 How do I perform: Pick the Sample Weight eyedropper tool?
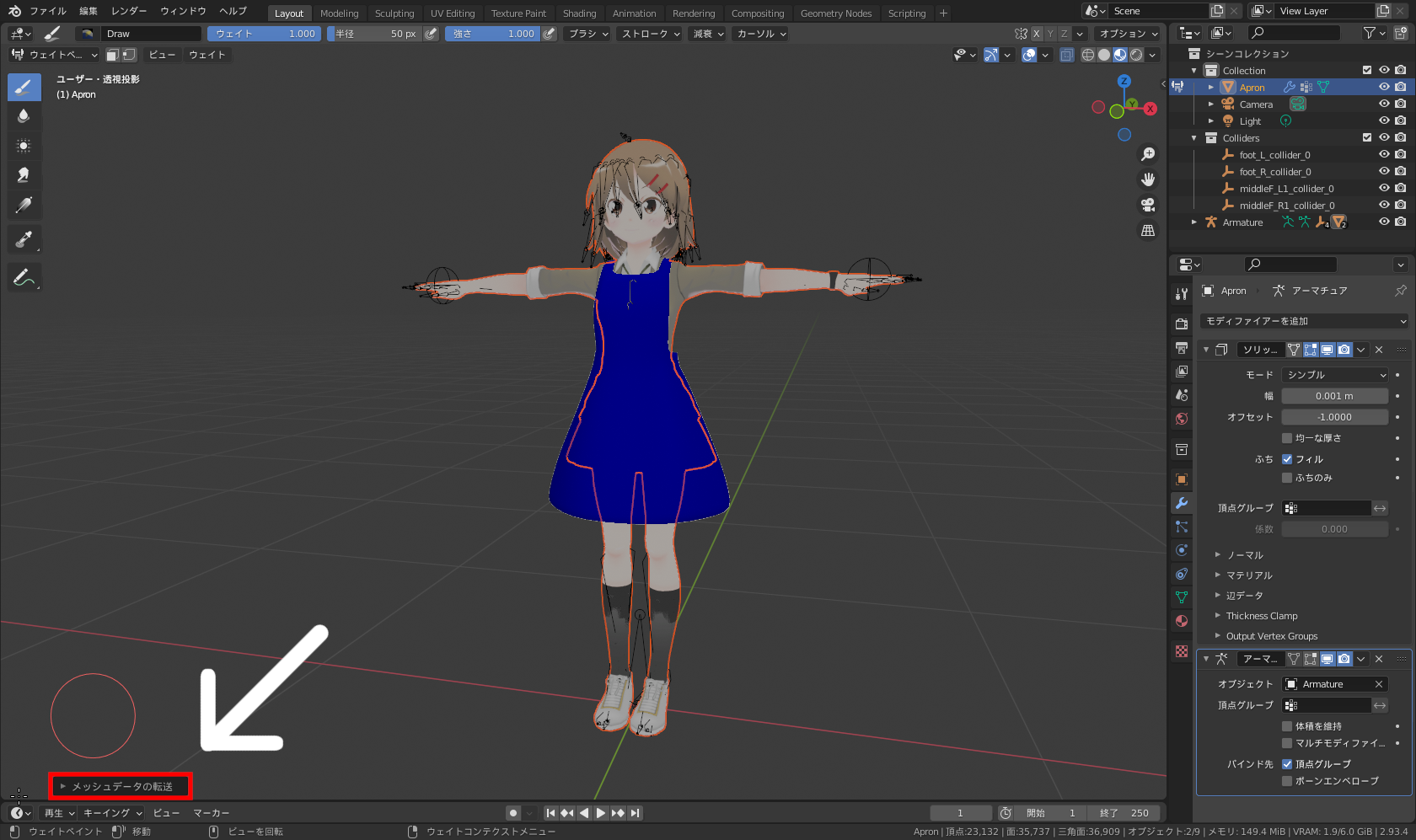(x=24, y=238)
